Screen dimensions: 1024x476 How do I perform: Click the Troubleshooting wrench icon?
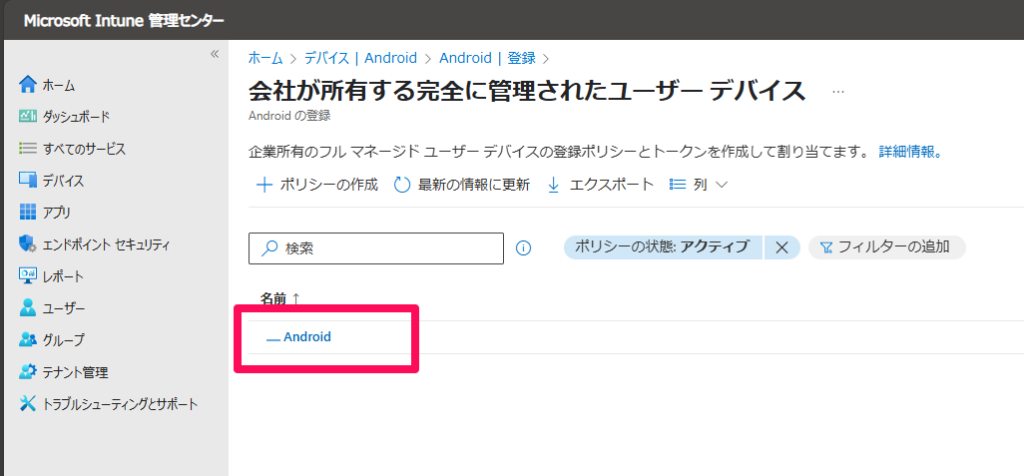(x=28, y=404)
